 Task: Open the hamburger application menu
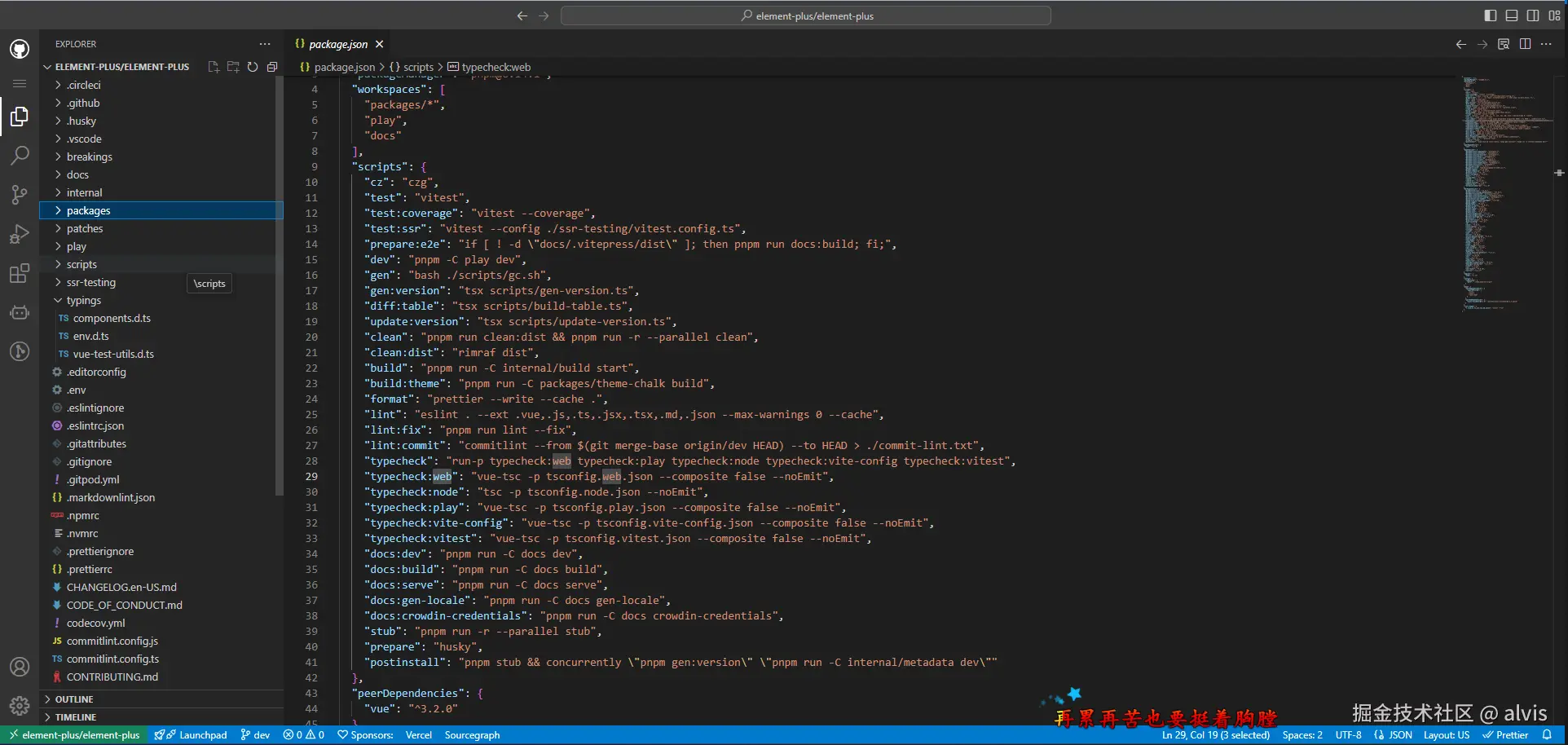click(20, 83)
